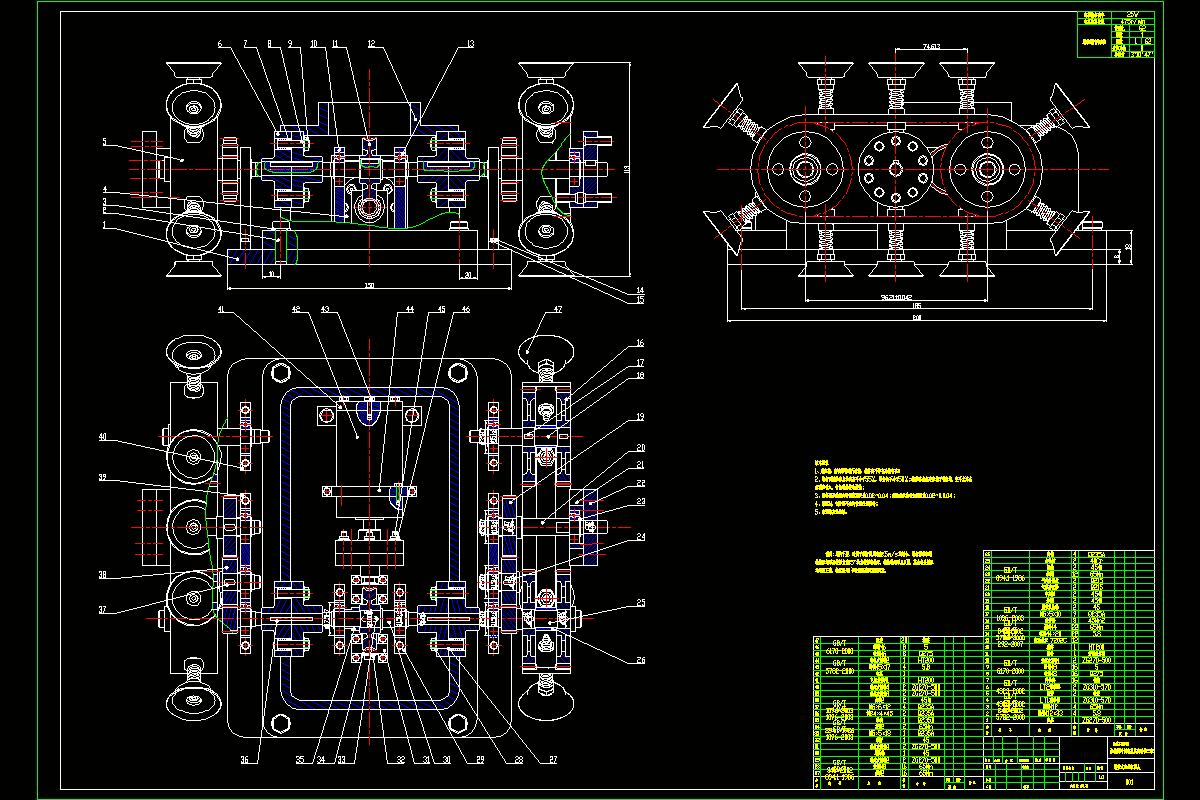Click part callout number 30
1200x800 pixels.
[x=445, y=760]
